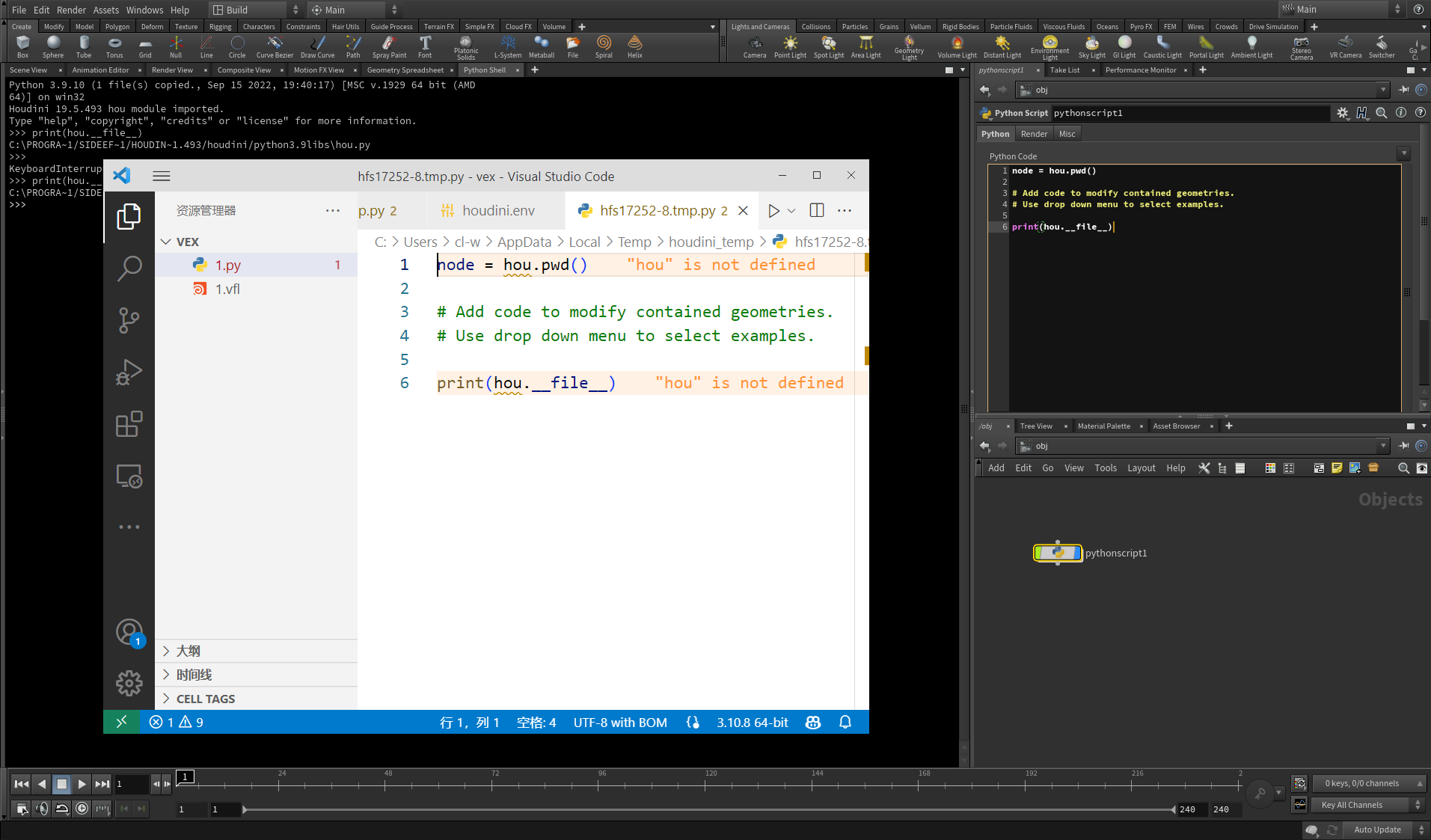The height and width of the screenshot is (840, 1431).
Task: Add a Point Light from the shelf
Action: coord(790,46)
